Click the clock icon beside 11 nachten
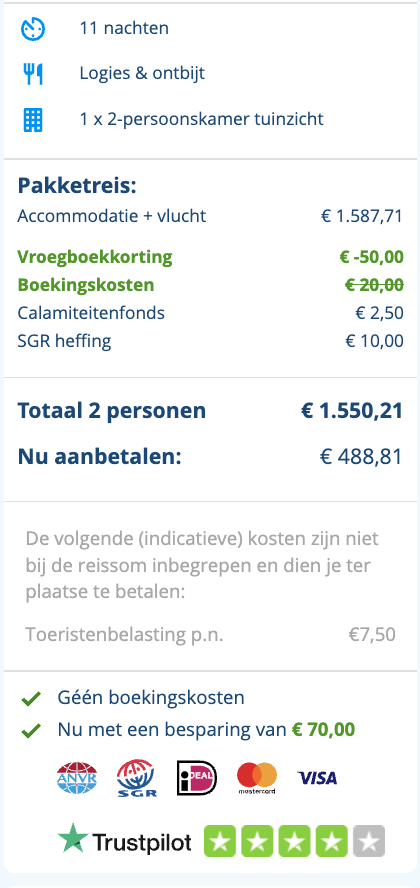The image size is (420, 888). (x=33, y=28)
